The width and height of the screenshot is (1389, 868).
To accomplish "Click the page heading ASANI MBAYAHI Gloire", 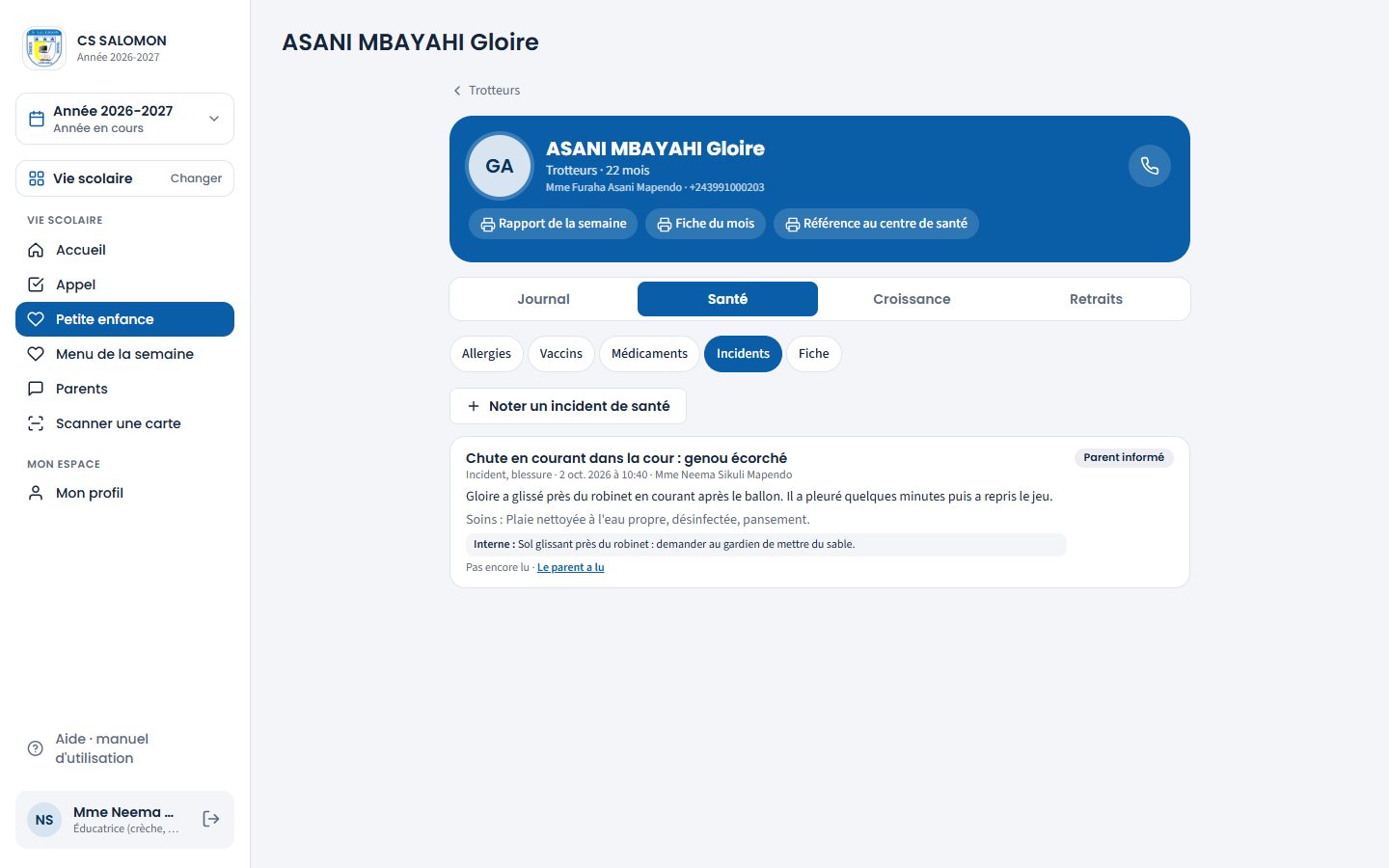I will click(410, 42).
